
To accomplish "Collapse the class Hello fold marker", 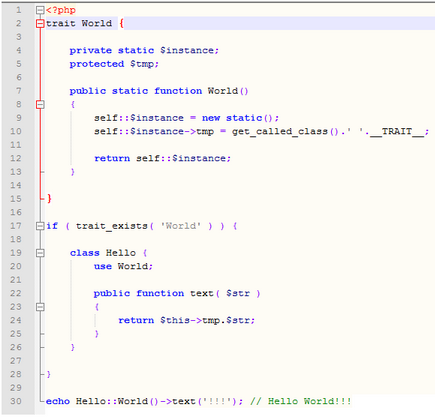I will (x=40, y=253).
